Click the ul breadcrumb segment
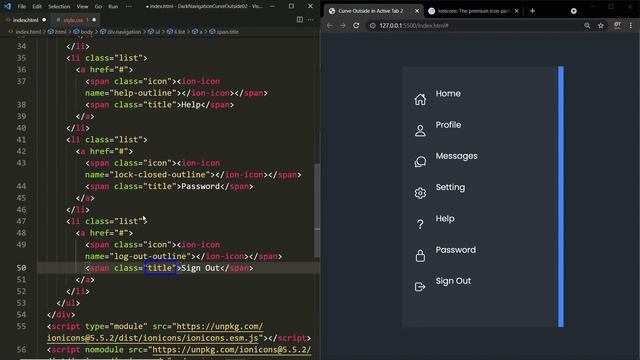The image size is (640, 360). point(158,31)
